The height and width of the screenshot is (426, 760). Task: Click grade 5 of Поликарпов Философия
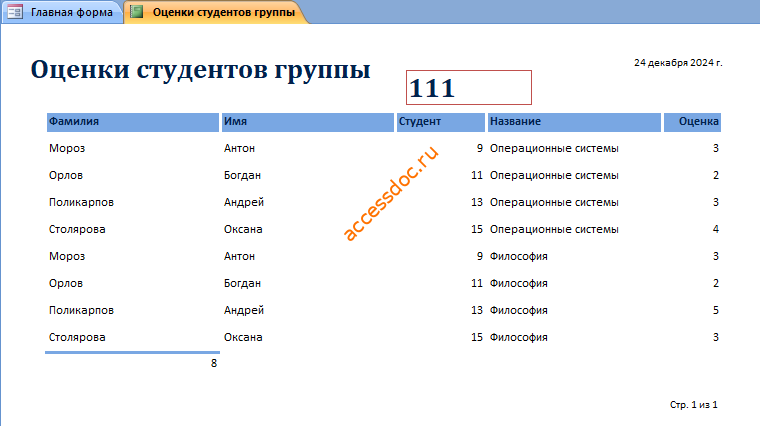click(716, 310)
